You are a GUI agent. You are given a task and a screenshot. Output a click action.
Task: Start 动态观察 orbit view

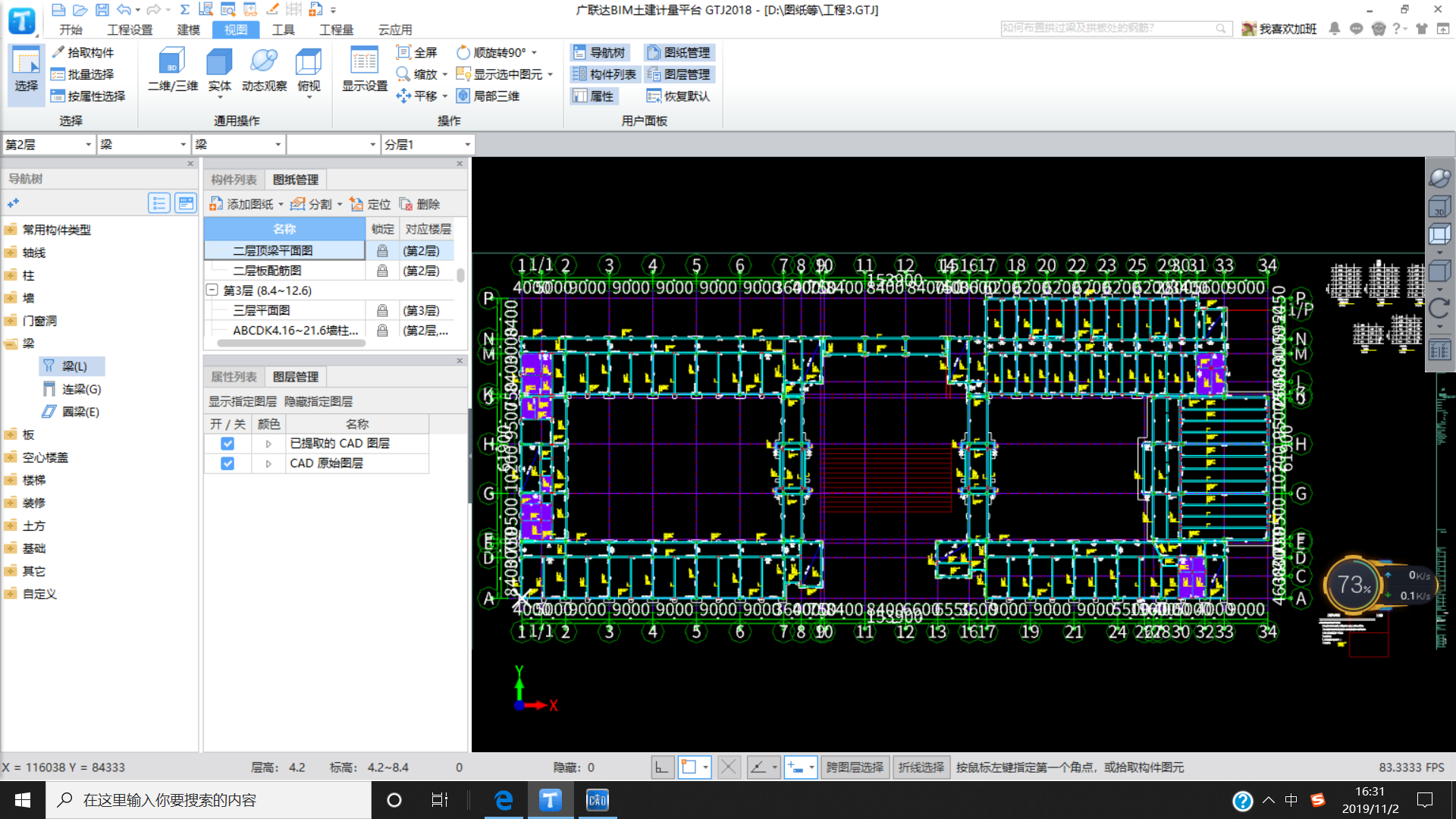click(x=264, y=71)
